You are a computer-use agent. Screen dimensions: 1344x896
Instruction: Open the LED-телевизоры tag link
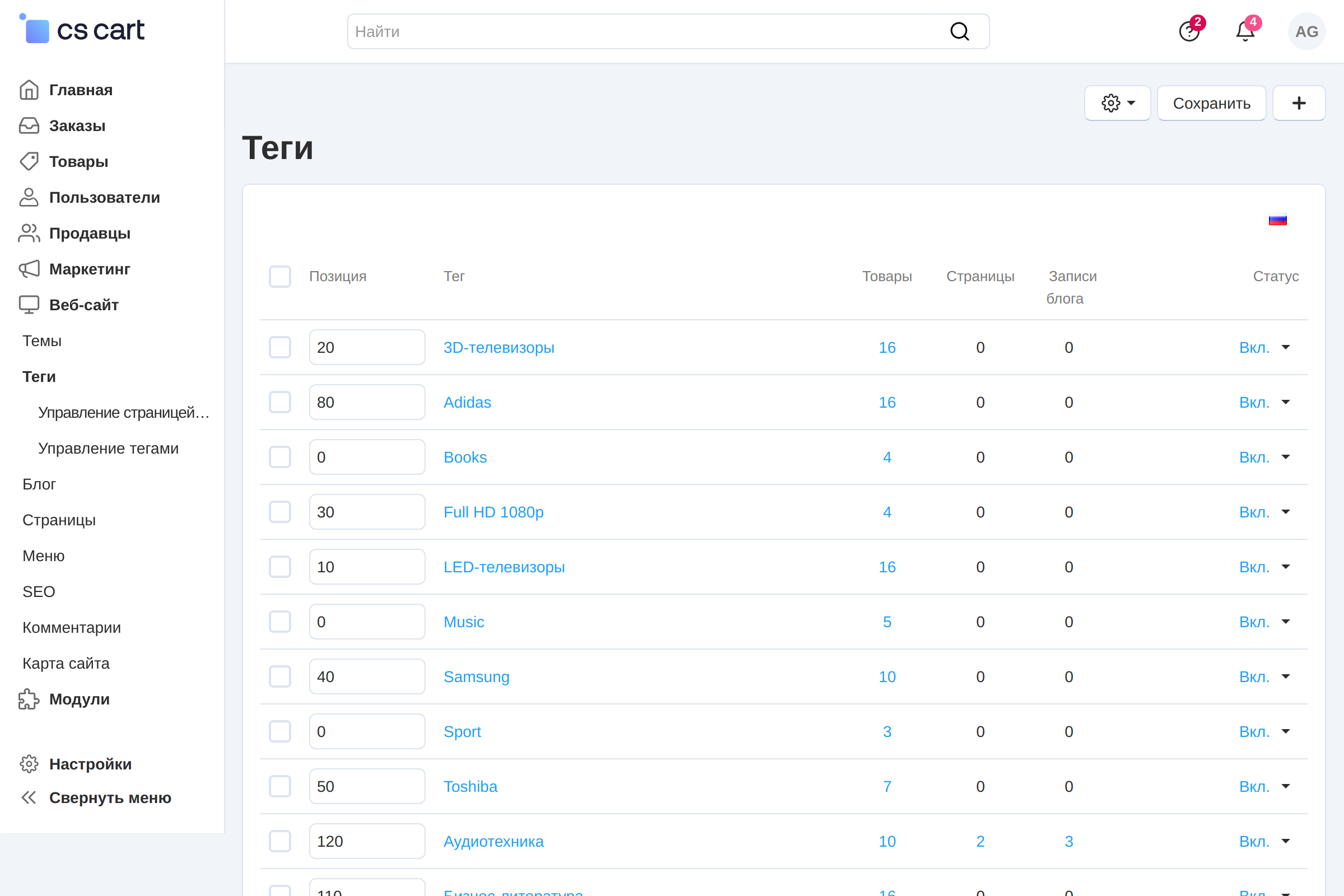(x=504, y=567)
